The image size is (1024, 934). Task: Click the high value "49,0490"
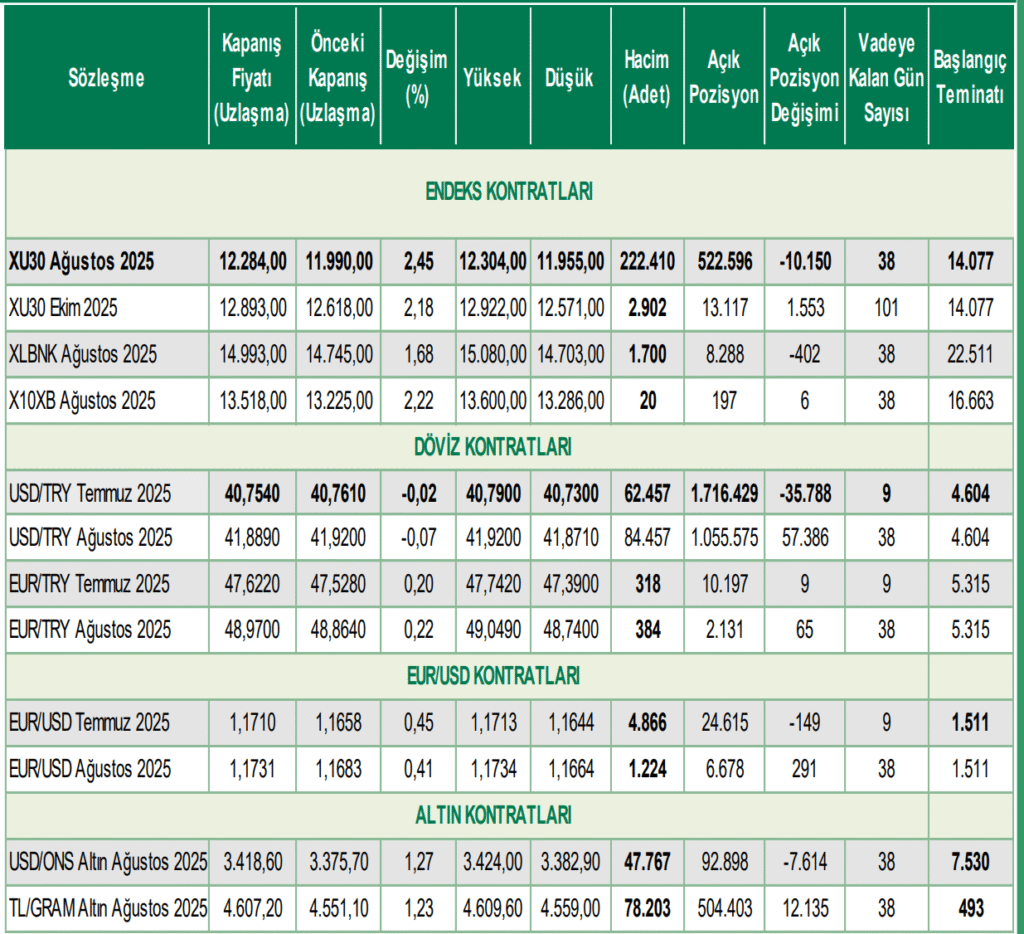tap(493, 630)
